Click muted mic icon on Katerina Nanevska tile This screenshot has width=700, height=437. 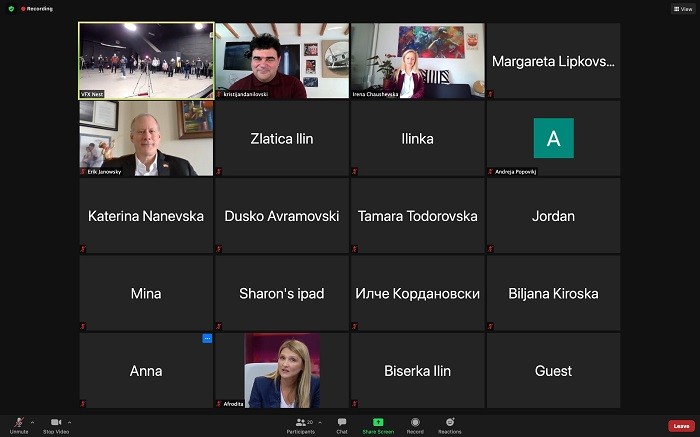point(83,249)
